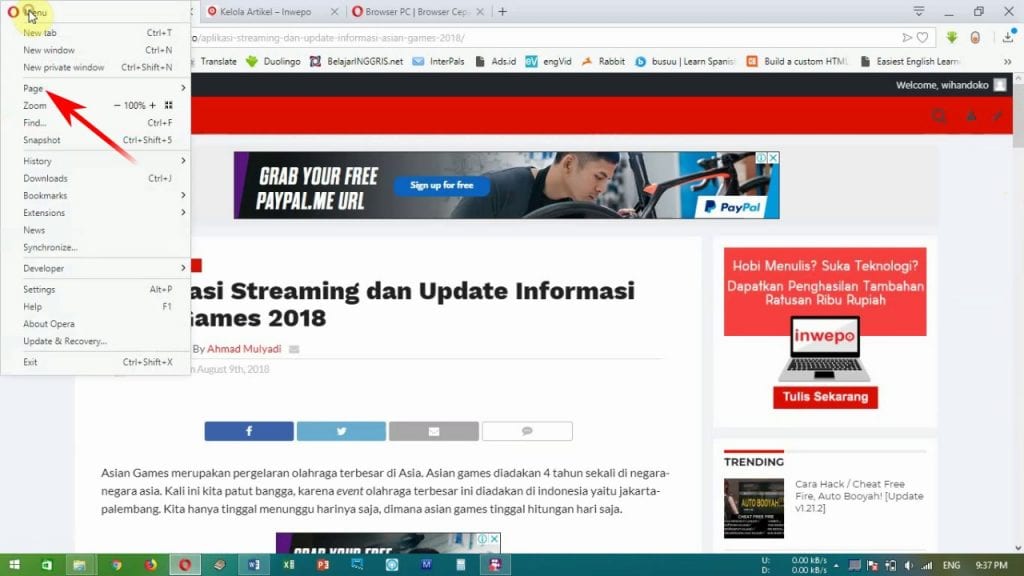This screenshot has width=1024, height=576.
Task: Bookmark page with the heart icon
Action: 922,38
